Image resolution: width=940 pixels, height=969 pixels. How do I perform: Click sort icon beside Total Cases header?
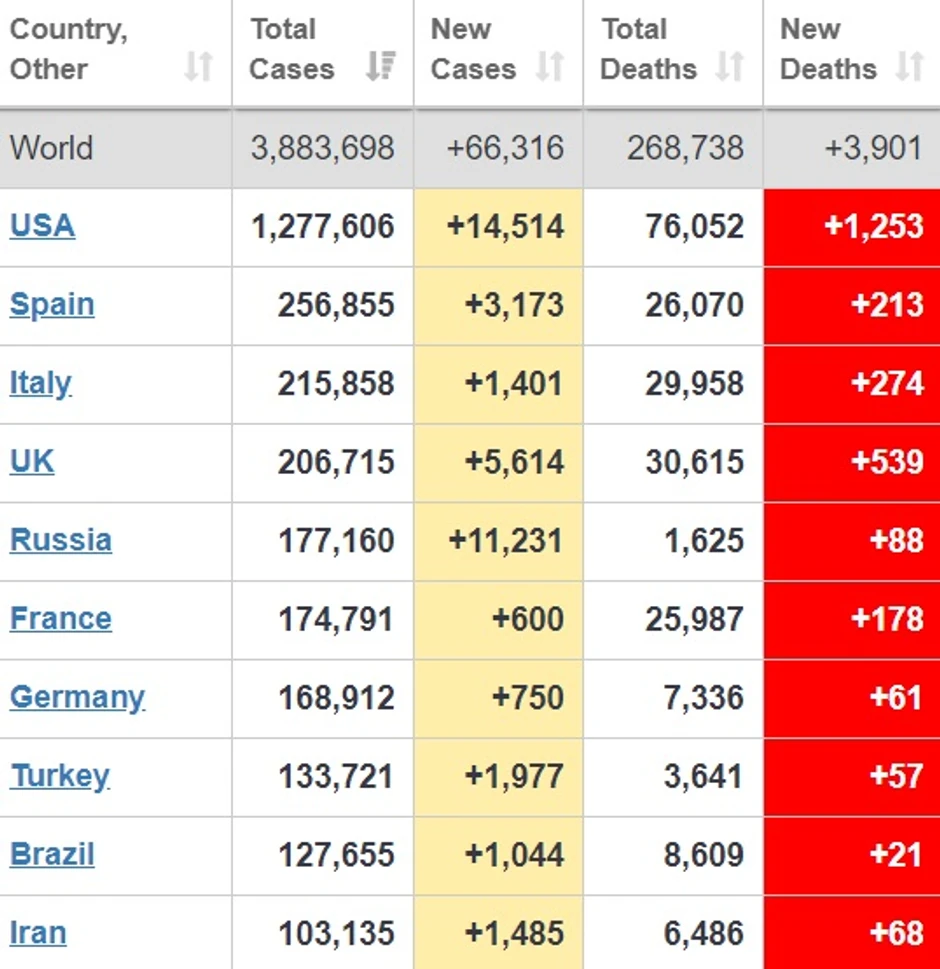click(380, 68)
